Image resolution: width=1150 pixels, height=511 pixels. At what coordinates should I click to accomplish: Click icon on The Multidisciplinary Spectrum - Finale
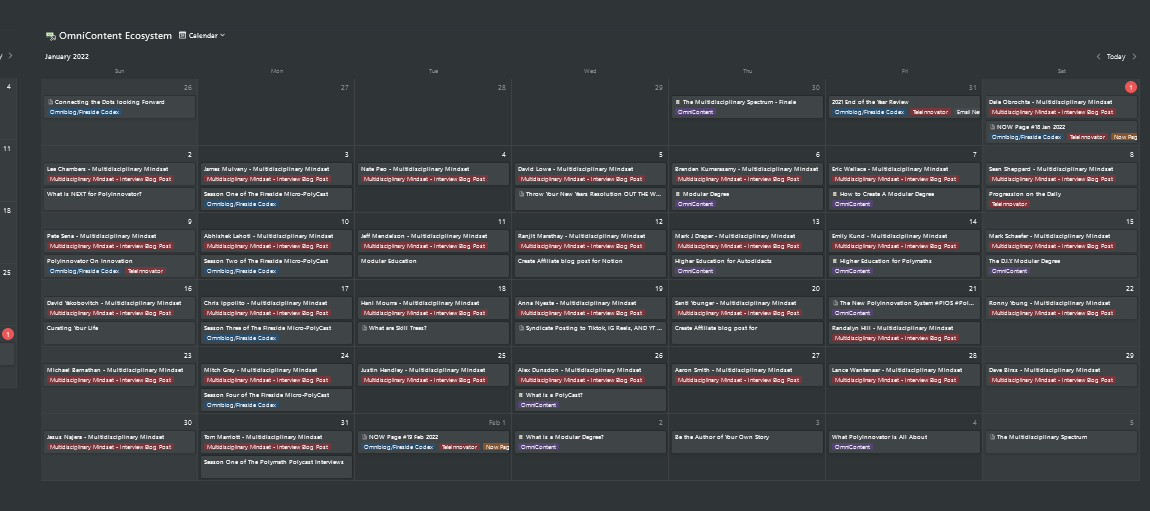tap(678, 102)
